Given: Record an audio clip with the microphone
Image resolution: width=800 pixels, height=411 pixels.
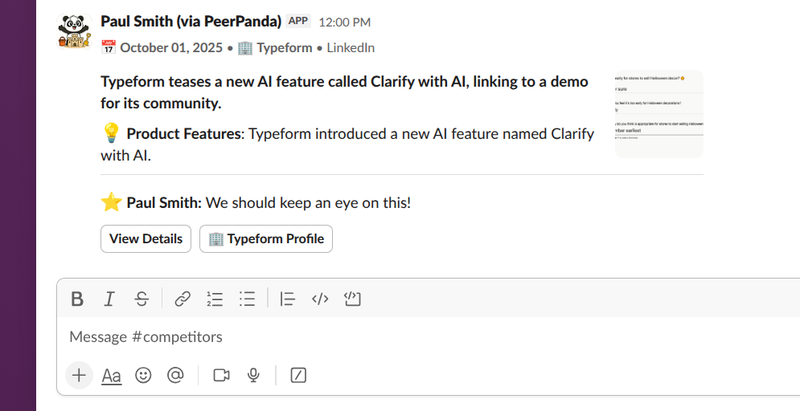Looking at the screenshot, I should click(254, 375).
